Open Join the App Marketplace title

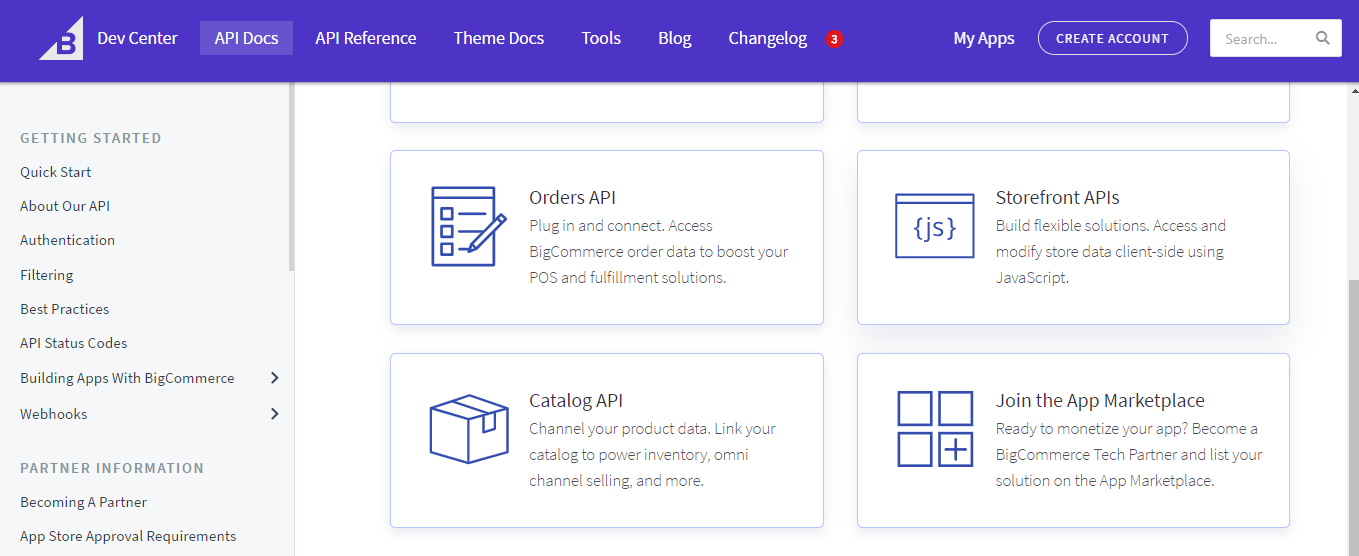pos(1100,401)
